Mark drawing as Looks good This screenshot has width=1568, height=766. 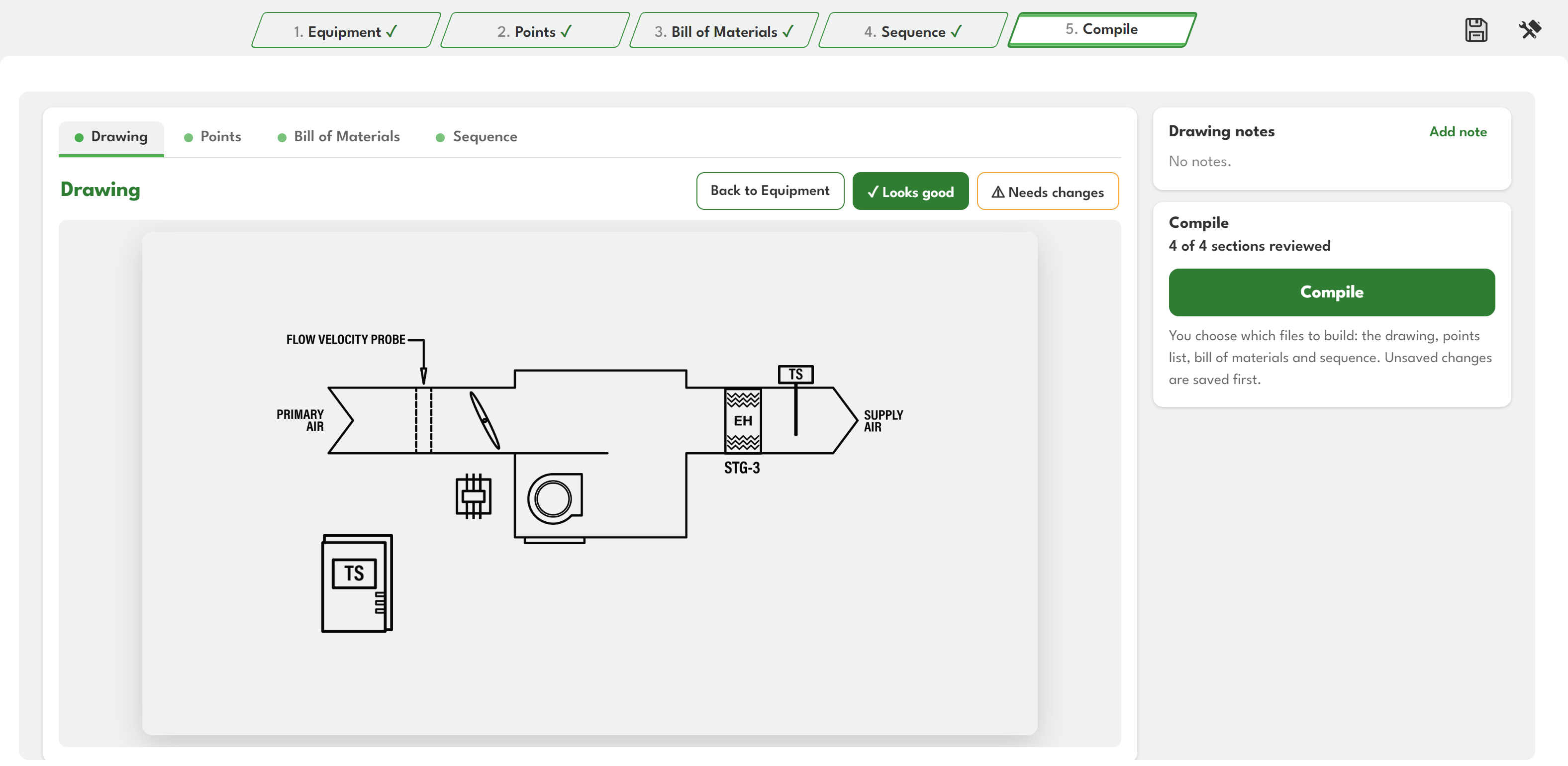click(x=910, y=191)
